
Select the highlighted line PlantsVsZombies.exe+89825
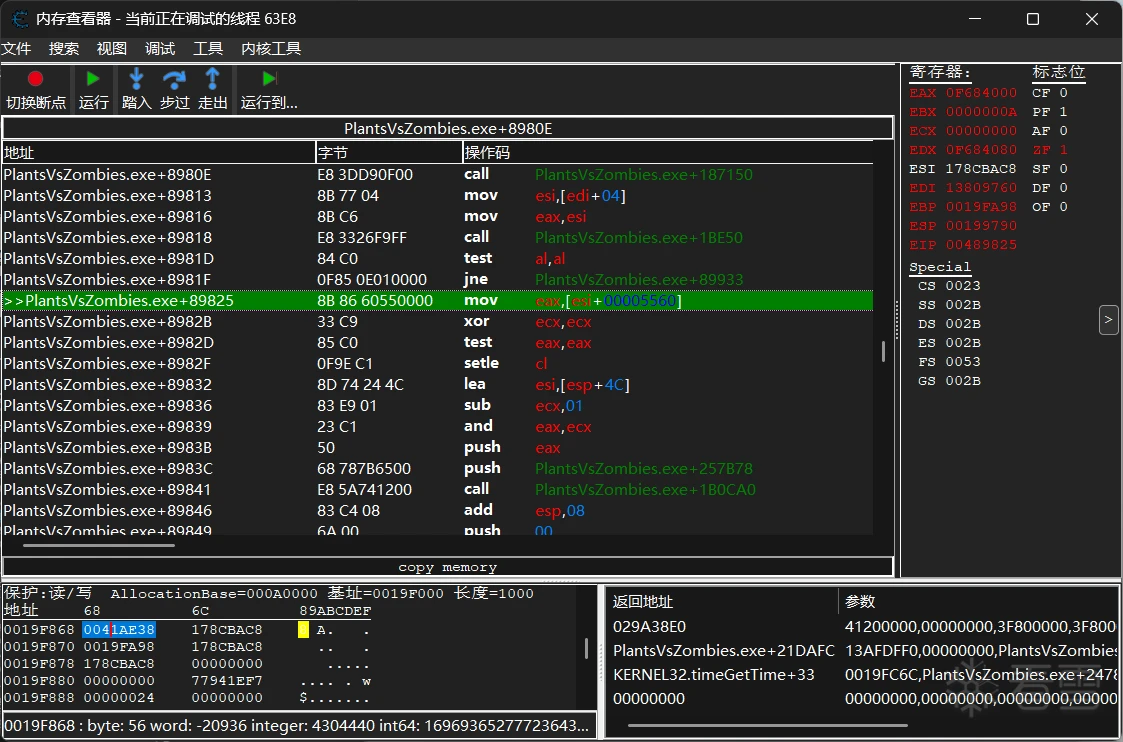coord(438,301)
